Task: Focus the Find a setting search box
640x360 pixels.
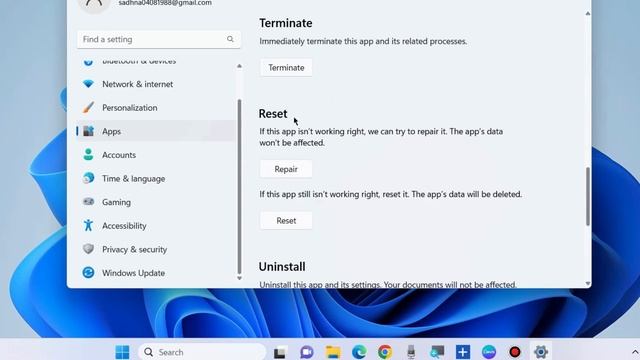Action: [x=159, y=39]
